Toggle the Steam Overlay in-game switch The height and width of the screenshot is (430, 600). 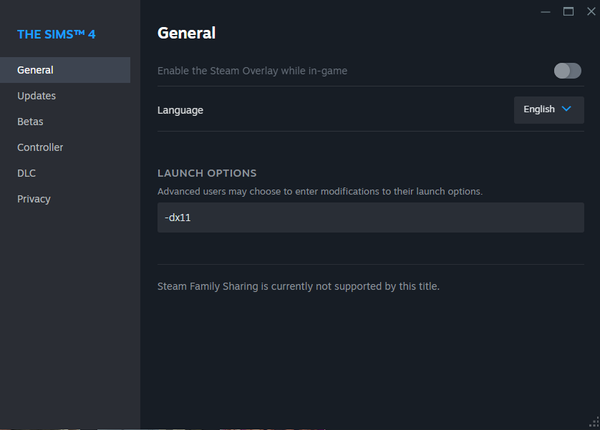567,71
